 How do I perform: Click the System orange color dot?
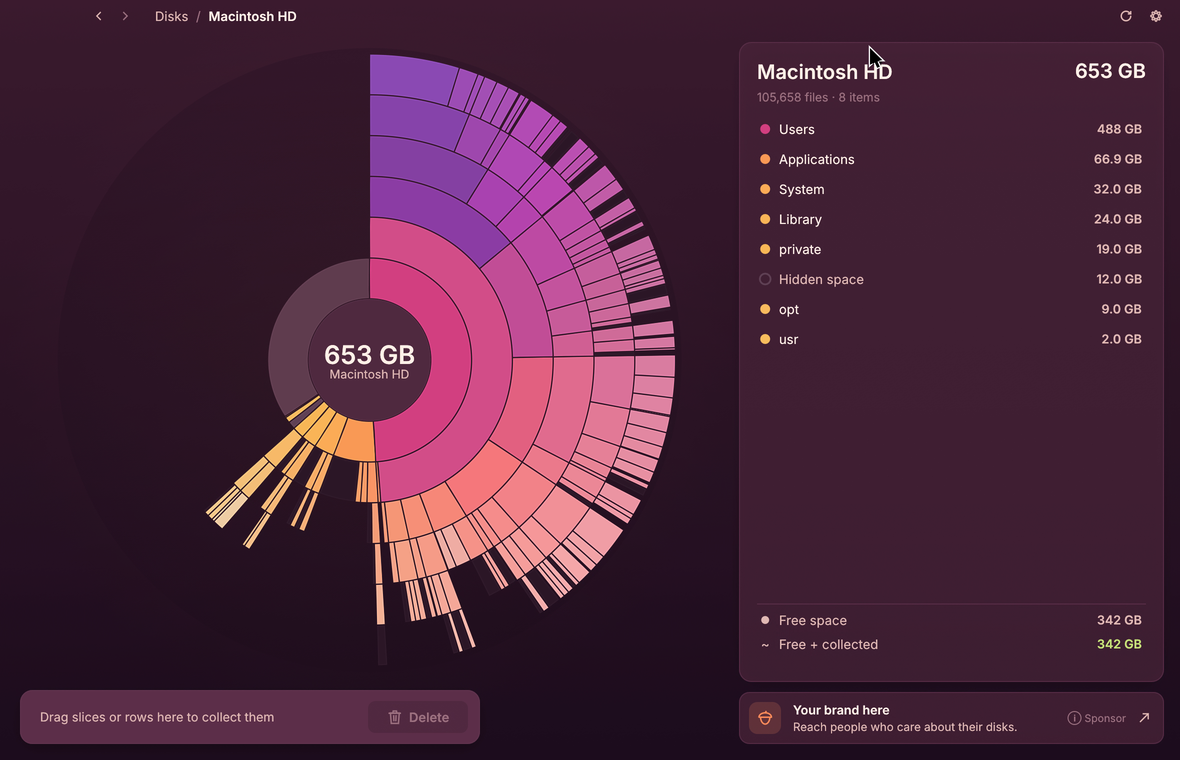[x=765, y=190]
